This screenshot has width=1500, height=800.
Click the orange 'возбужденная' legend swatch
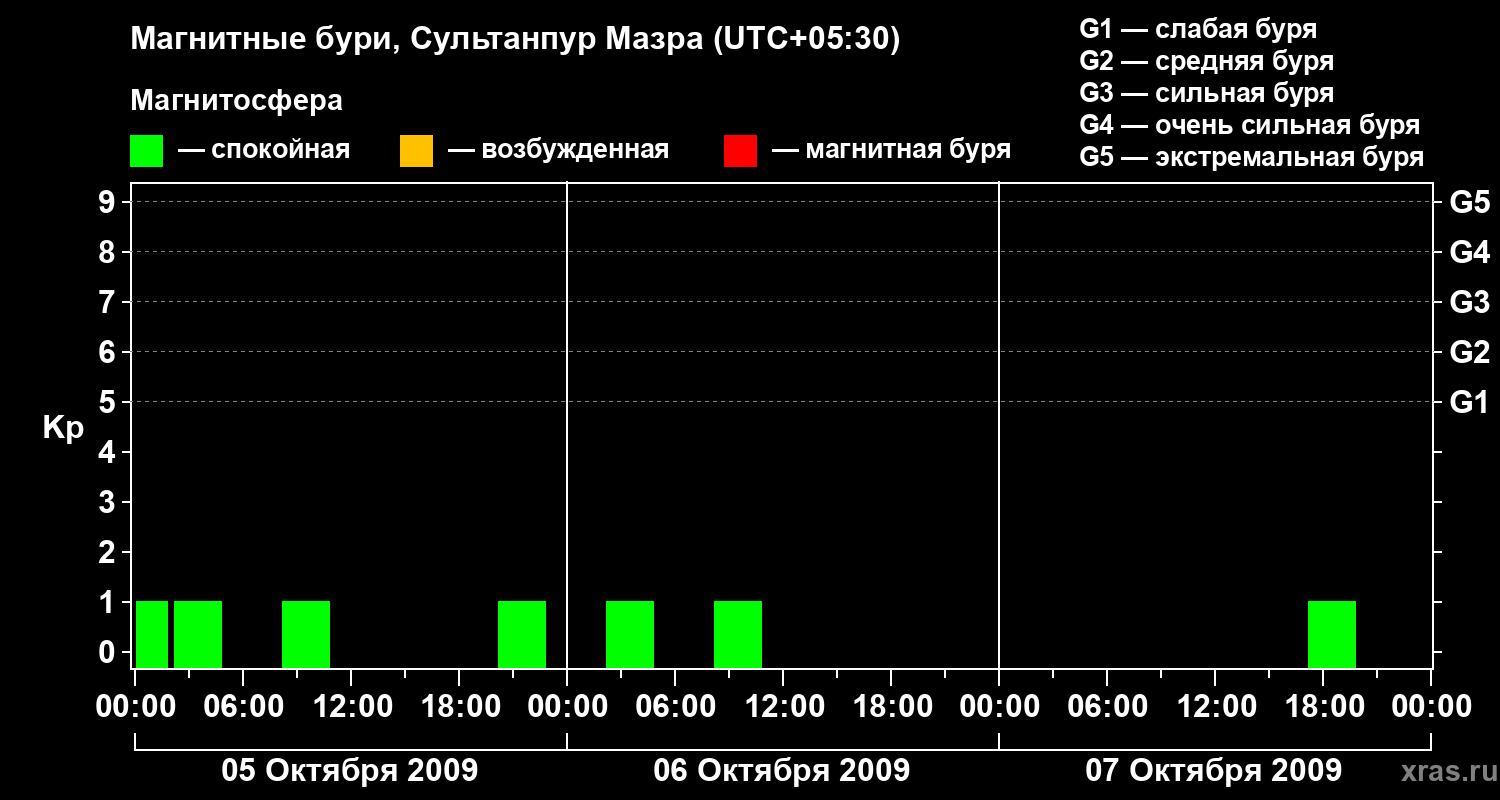tap(416, 150)
